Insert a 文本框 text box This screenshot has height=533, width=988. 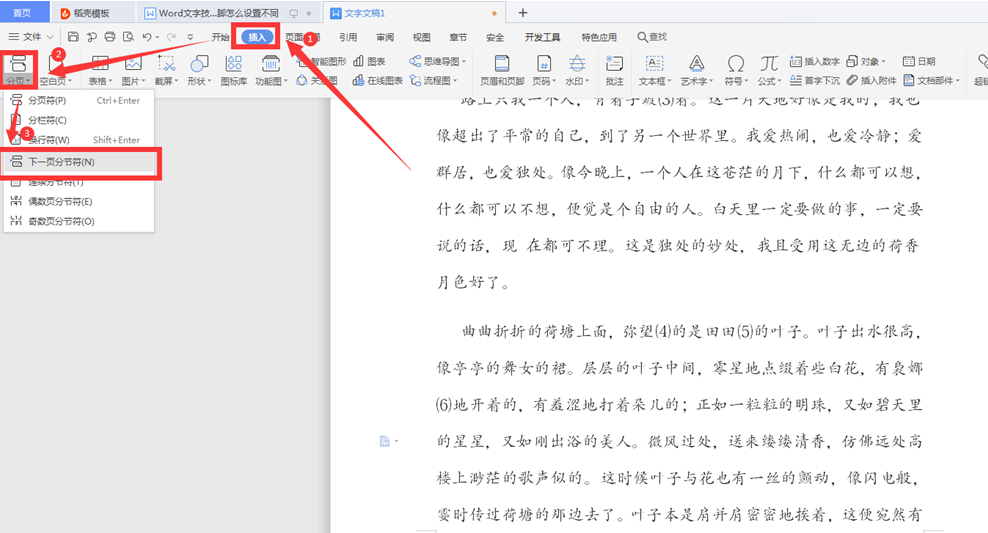[x=655, y=70]
